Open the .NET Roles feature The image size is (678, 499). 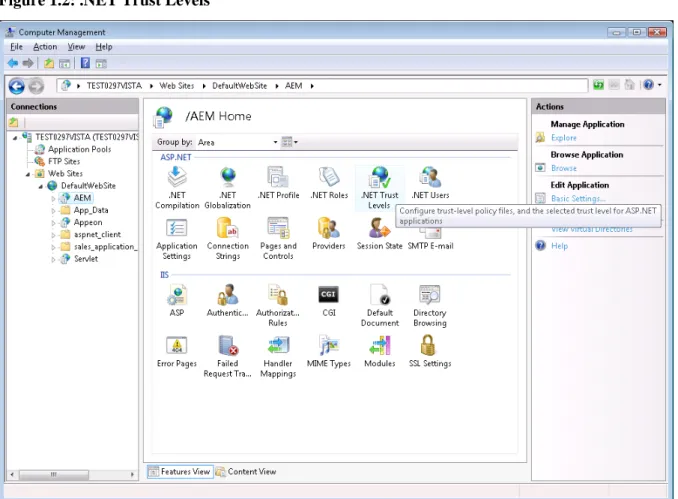329,183
